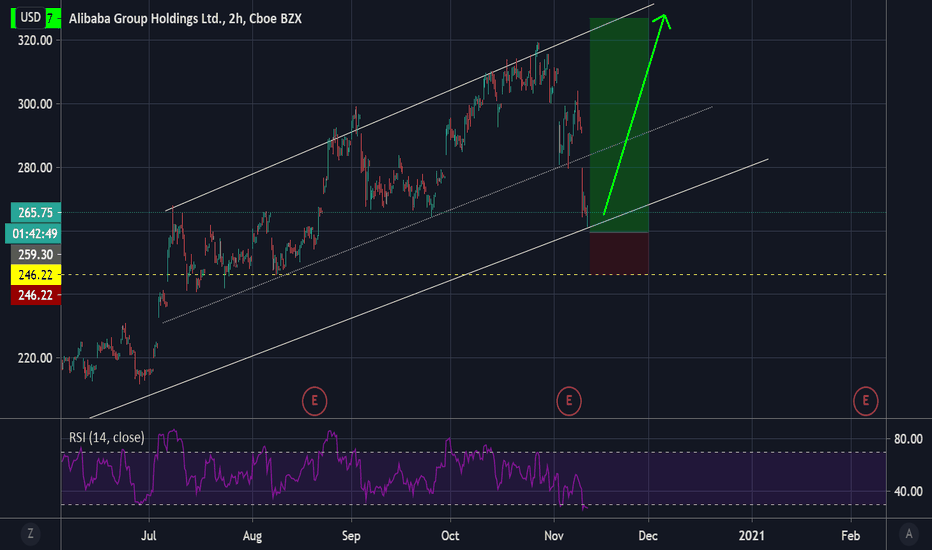Click the 265.75 current price label
Screen dimensions: 932x550
(36, 212)
